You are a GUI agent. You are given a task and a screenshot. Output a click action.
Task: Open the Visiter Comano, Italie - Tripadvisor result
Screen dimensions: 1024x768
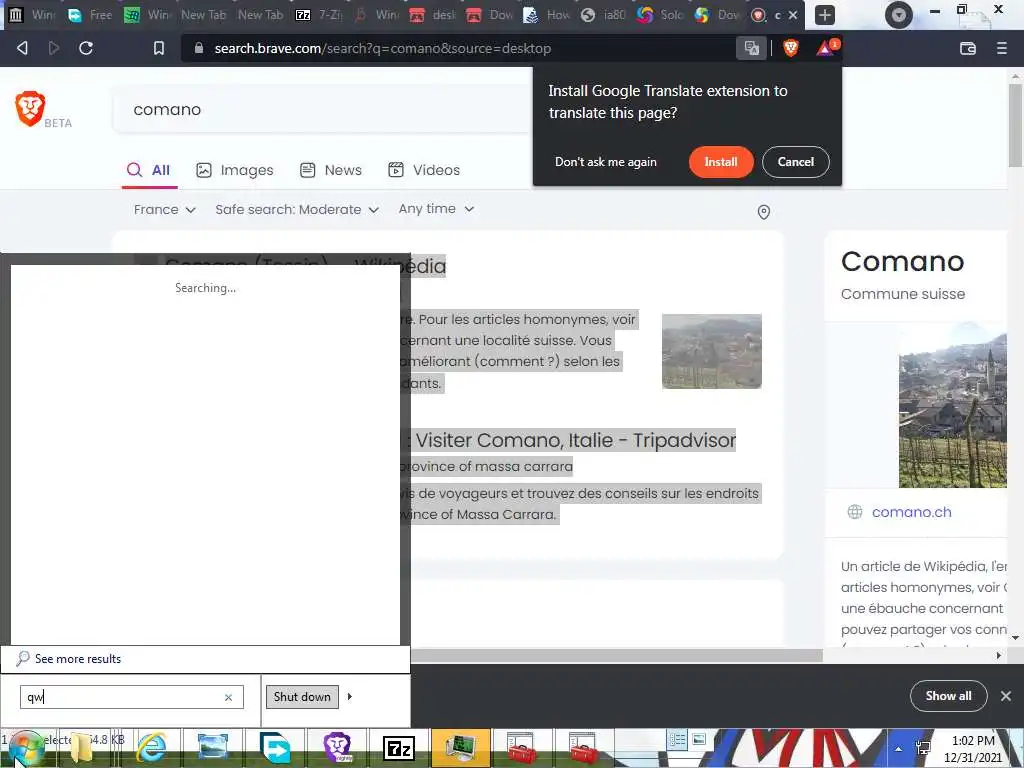[575, 440]
